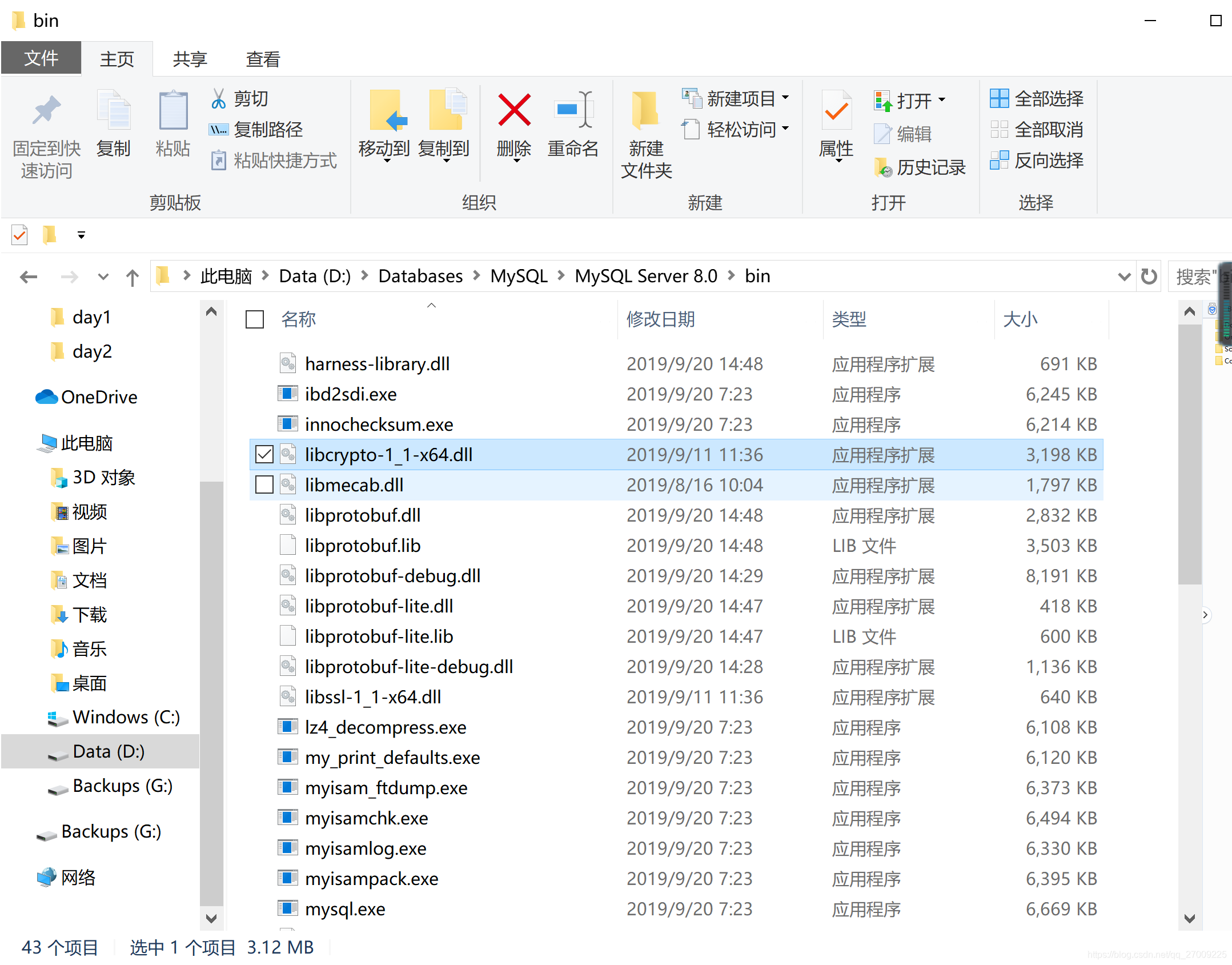Select Data (D:) drive in sidebar

[x=101, y=751]
